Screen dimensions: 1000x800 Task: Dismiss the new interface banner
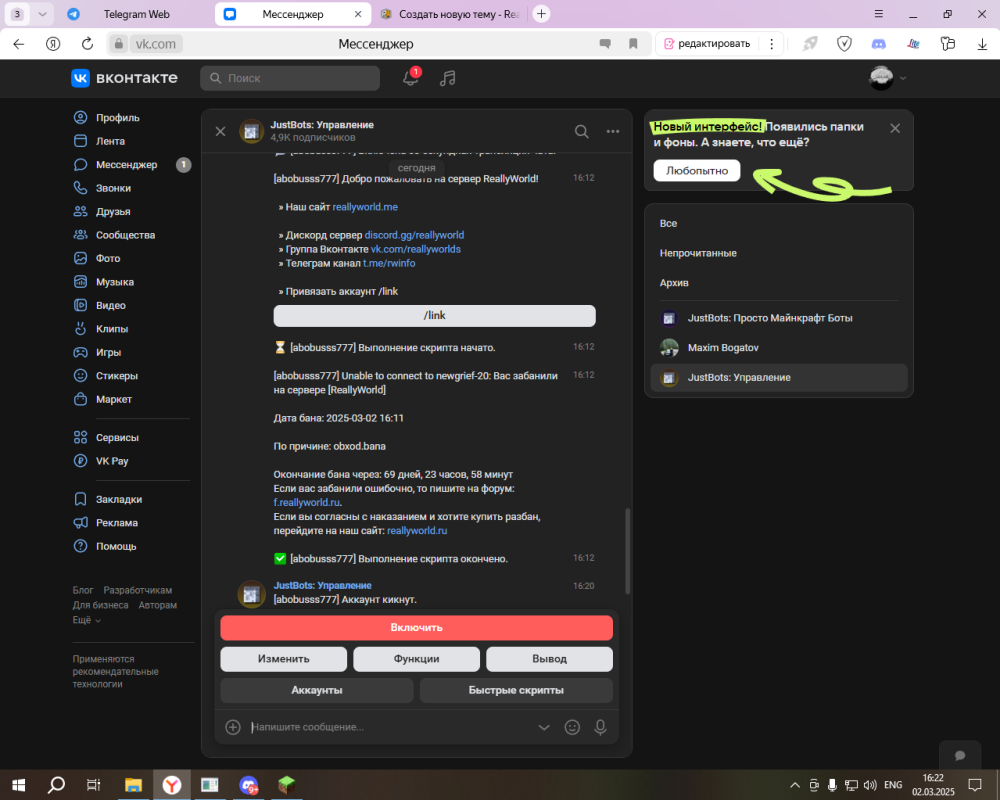coord(895,128)
